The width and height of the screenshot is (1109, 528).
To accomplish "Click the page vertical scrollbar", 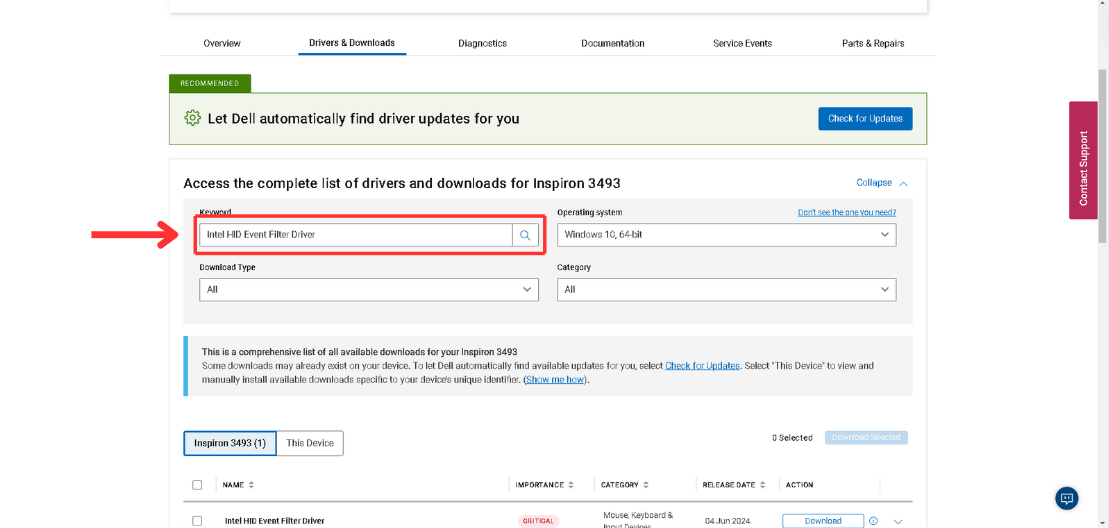I will (1103, 156).
